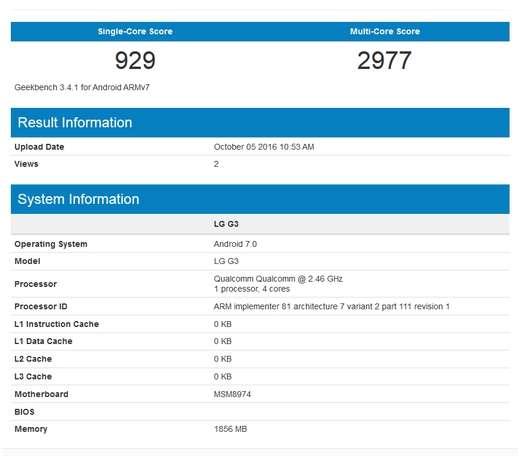
Task: Click the L1 Data Cache label
Action: 43,341
